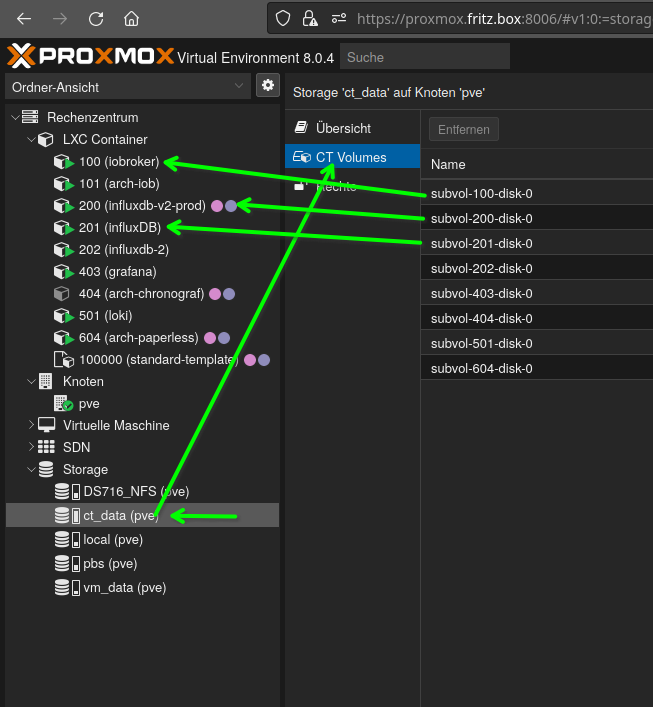Click the pve node status icon
This screenshot has width=653, height=707.
(63, 404)
